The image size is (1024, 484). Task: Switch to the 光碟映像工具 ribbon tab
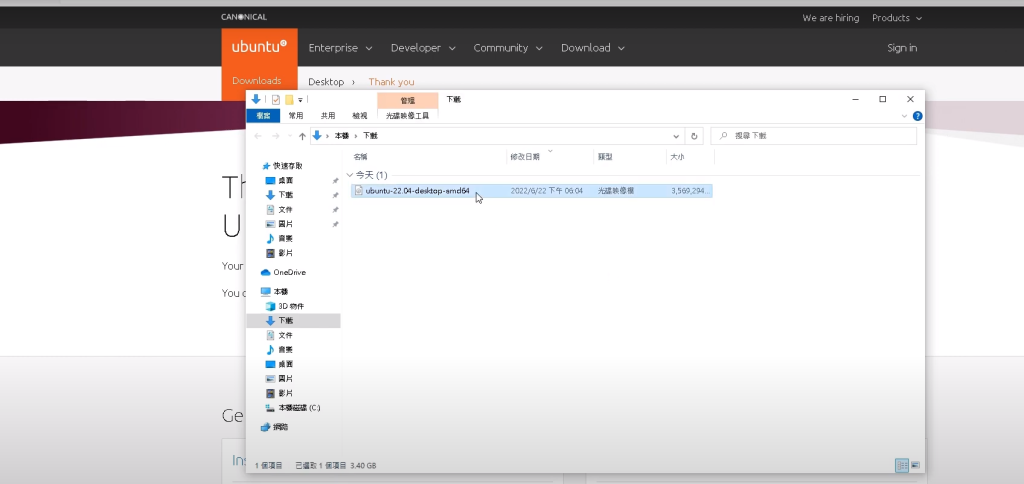(407, 116)
